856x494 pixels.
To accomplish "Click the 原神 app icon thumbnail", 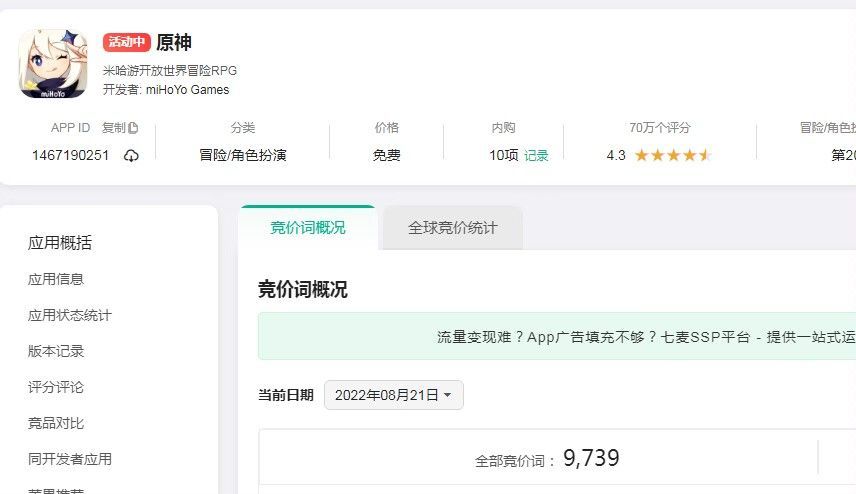I will [53, 64].
